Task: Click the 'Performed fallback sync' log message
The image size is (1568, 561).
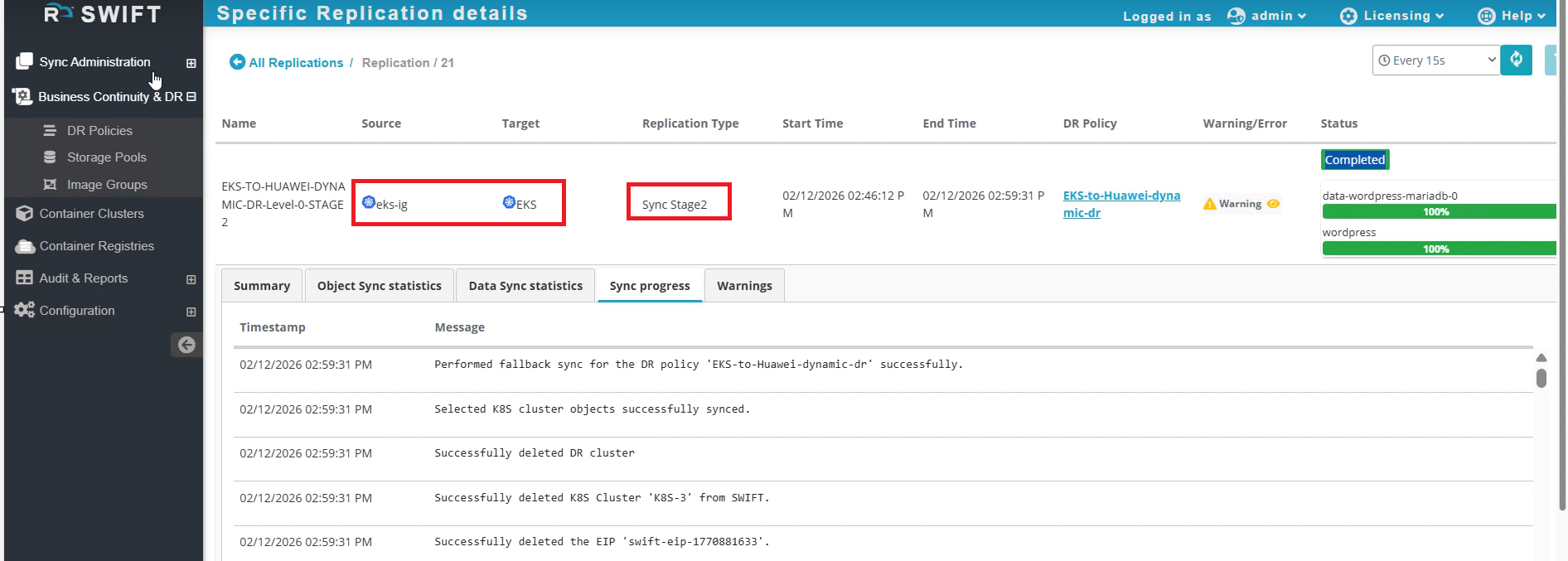Action: click(x=699, y=364)
